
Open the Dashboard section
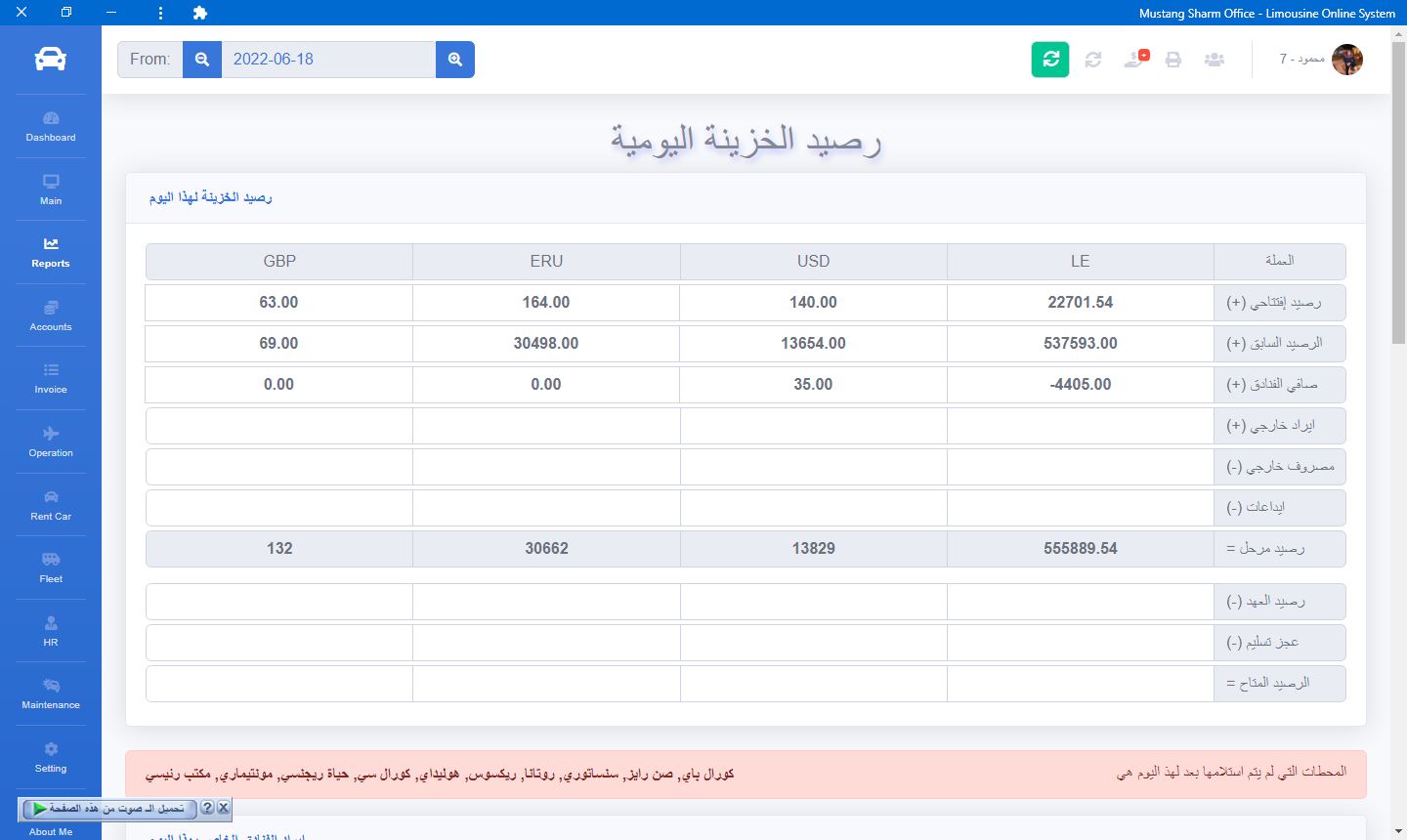point(51,127)
